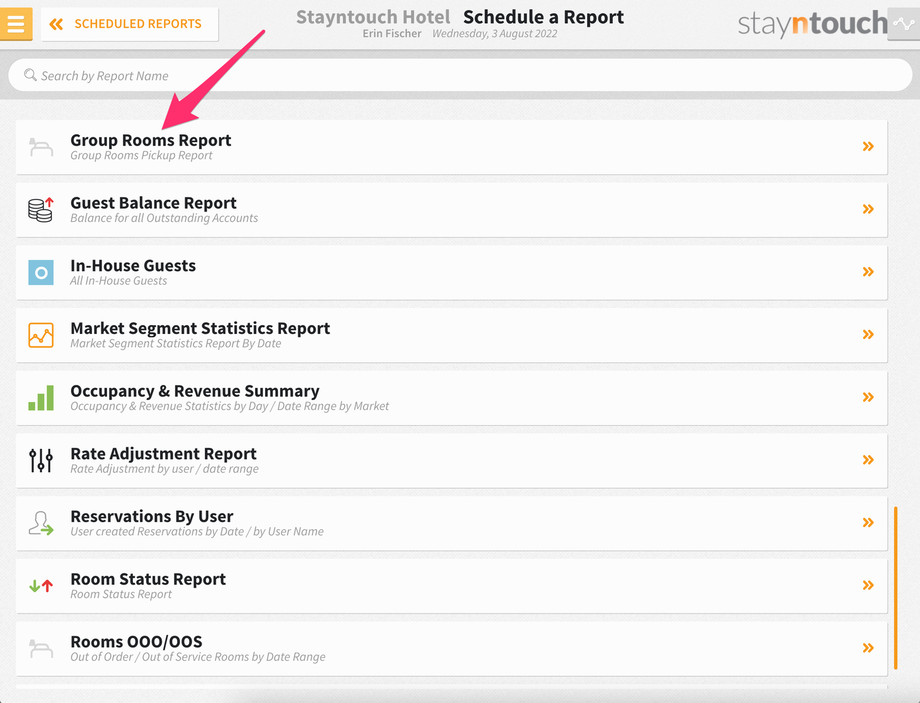Select the Group Rooms Report title
The image size is (920, 703).
tap(151, 140)
